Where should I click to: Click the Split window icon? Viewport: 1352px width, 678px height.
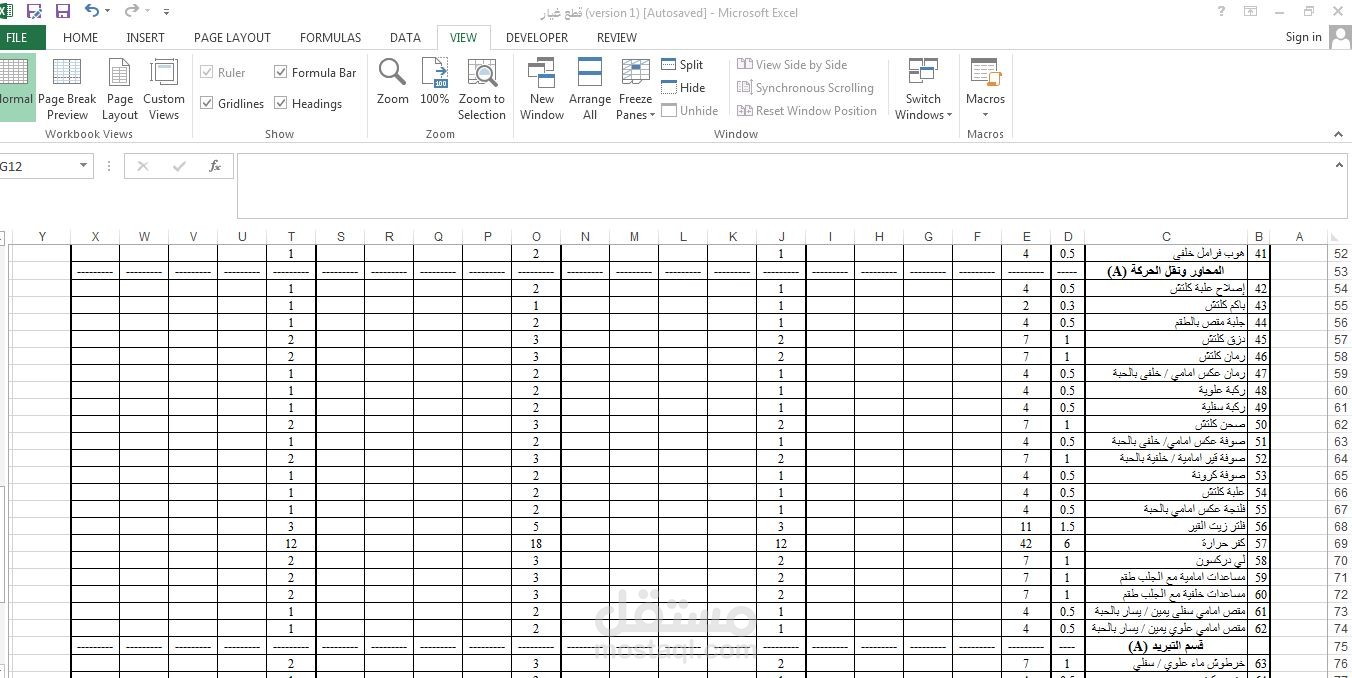[669, 65]
